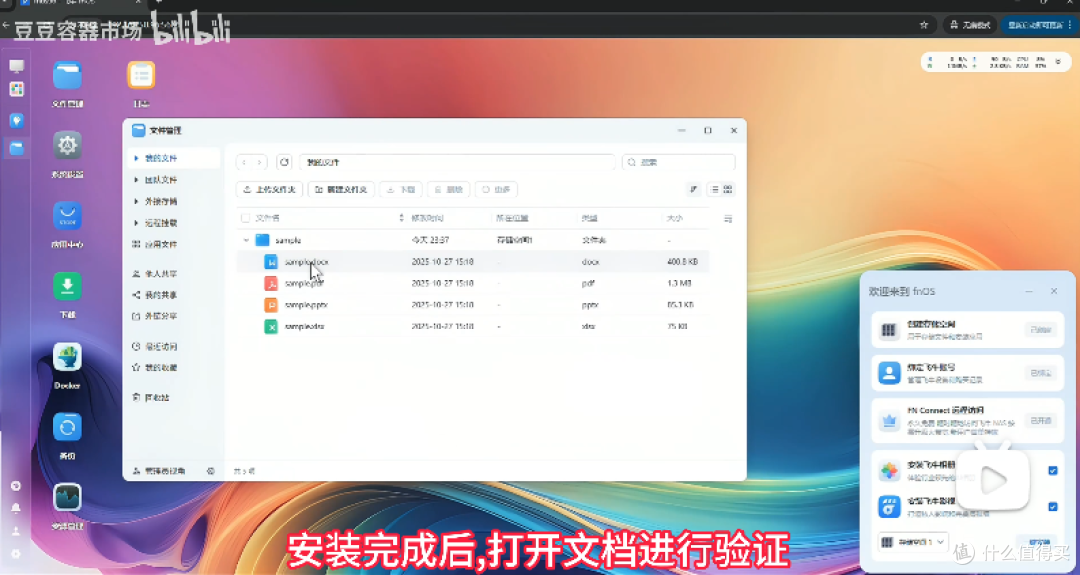This screenshot has width=1080, height=575.
Task: Expand Team Files (团队文件) tree arrow
Action: (136, 180)
